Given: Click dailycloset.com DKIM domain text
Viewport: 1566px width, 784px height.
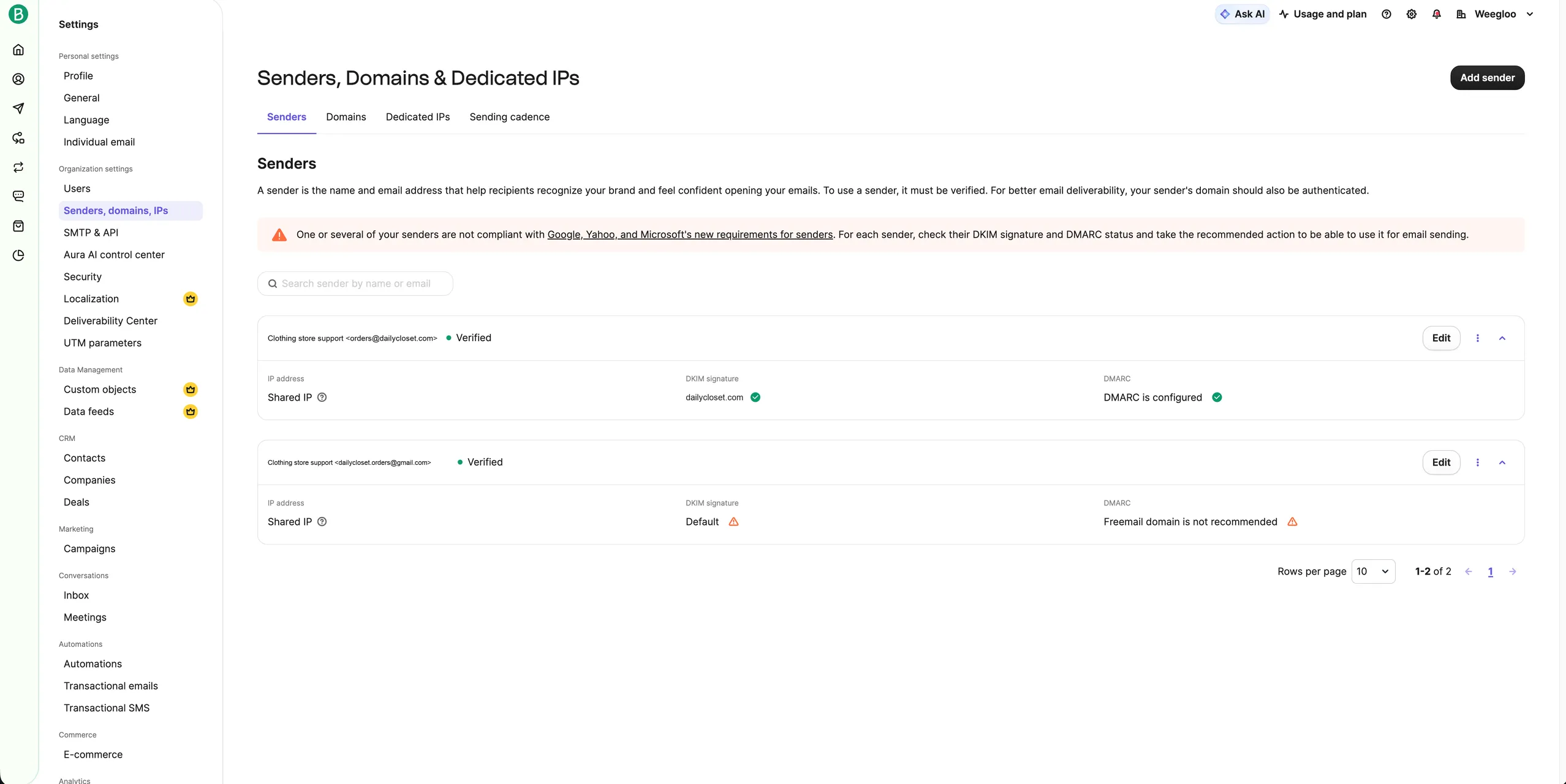Looking at the screenshot, I should point(714,398).
